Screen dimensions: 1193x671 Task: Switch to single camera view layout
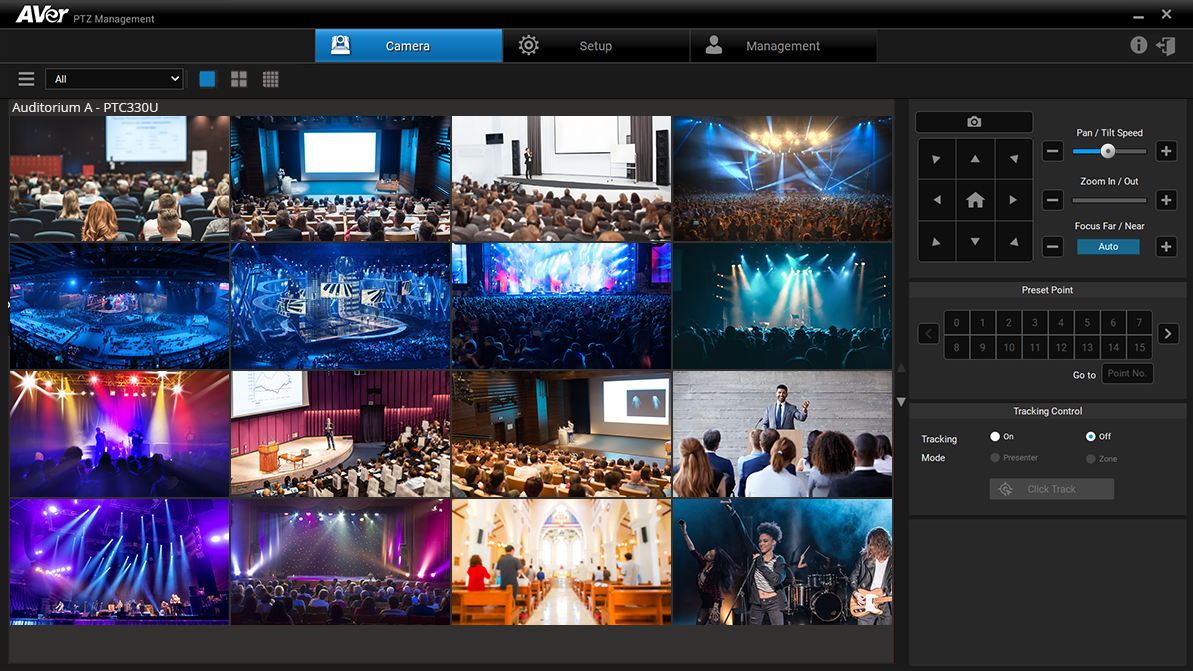click(207, 79)
